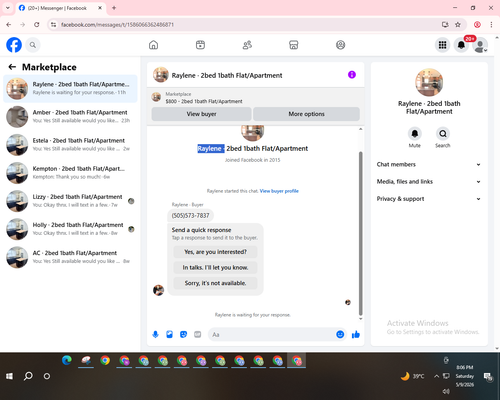This screenshot has height=400, width=500.
Task: Open the weather widget showing 39°C
Action: (x=413, y=376)
